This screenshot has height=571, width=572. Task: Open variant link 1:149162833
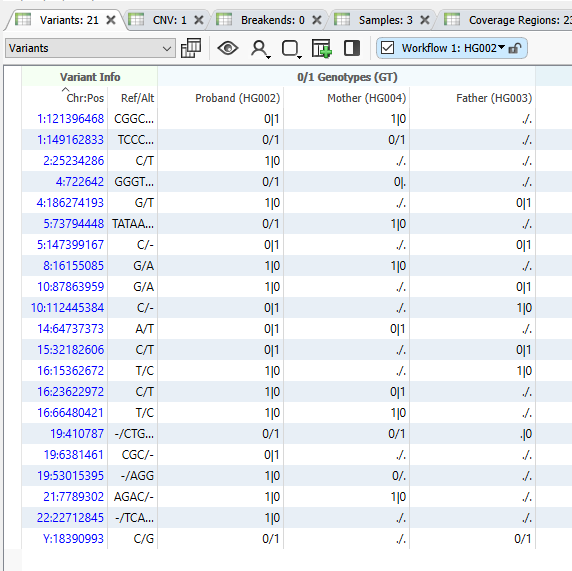click(70, 140)
